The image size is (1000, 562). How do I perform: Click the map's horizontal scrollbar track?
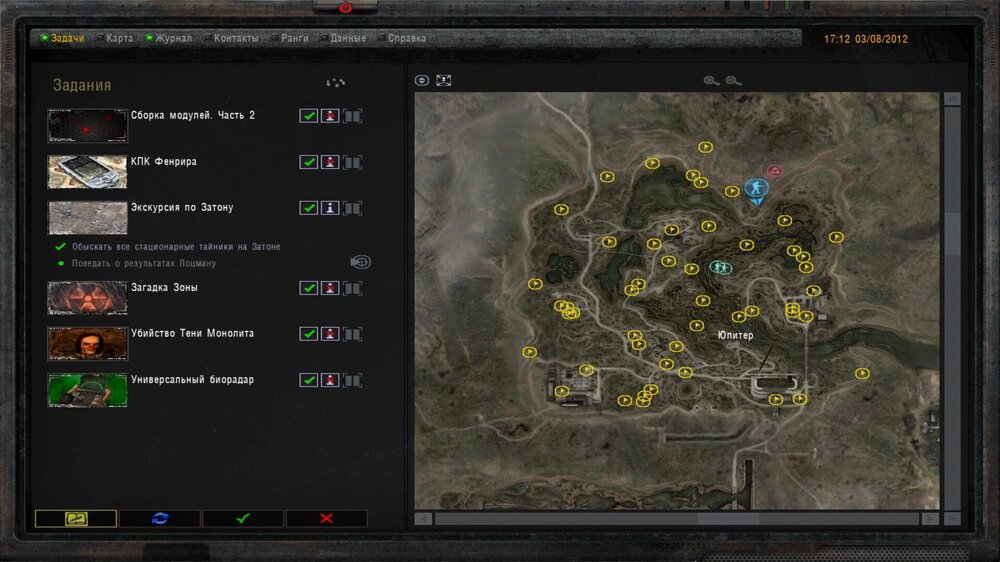point(676,519)
